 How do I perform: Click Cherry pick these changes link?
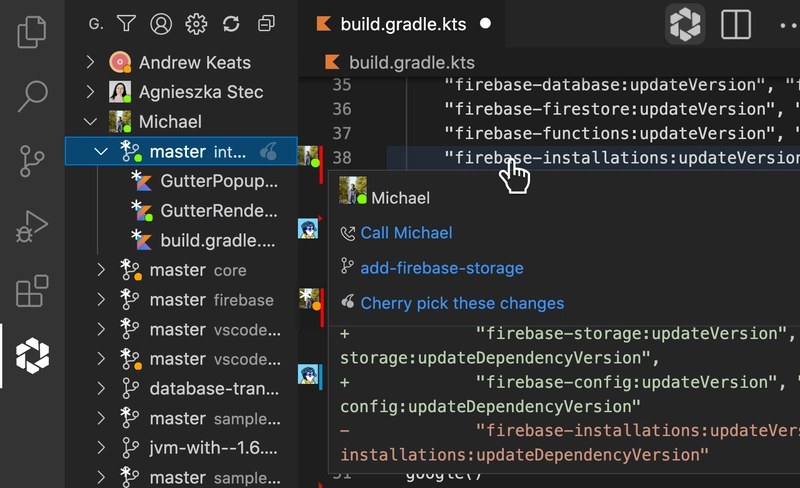point(462,303)
